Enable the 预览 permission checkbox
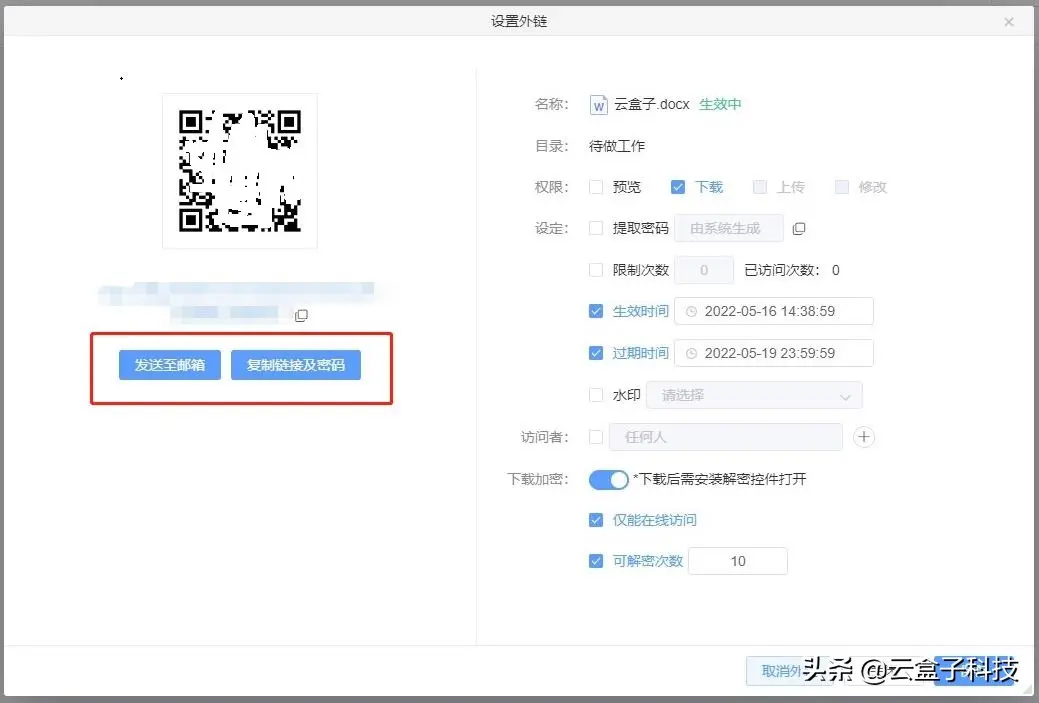1039x703 pixels. click(596, 187)
